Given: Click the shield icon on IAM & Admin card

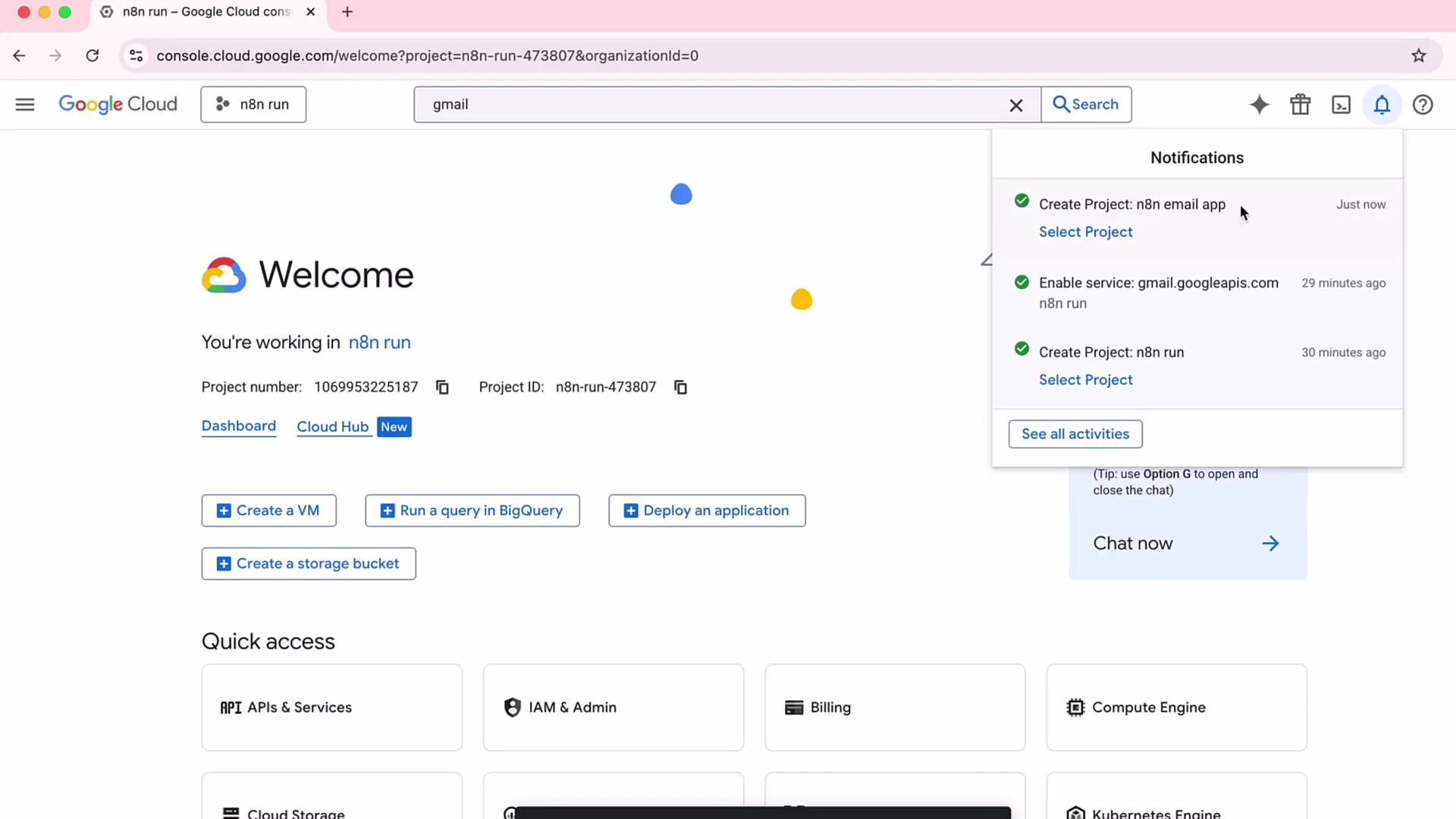Looking at the screenshot, I should pos(513,708).
